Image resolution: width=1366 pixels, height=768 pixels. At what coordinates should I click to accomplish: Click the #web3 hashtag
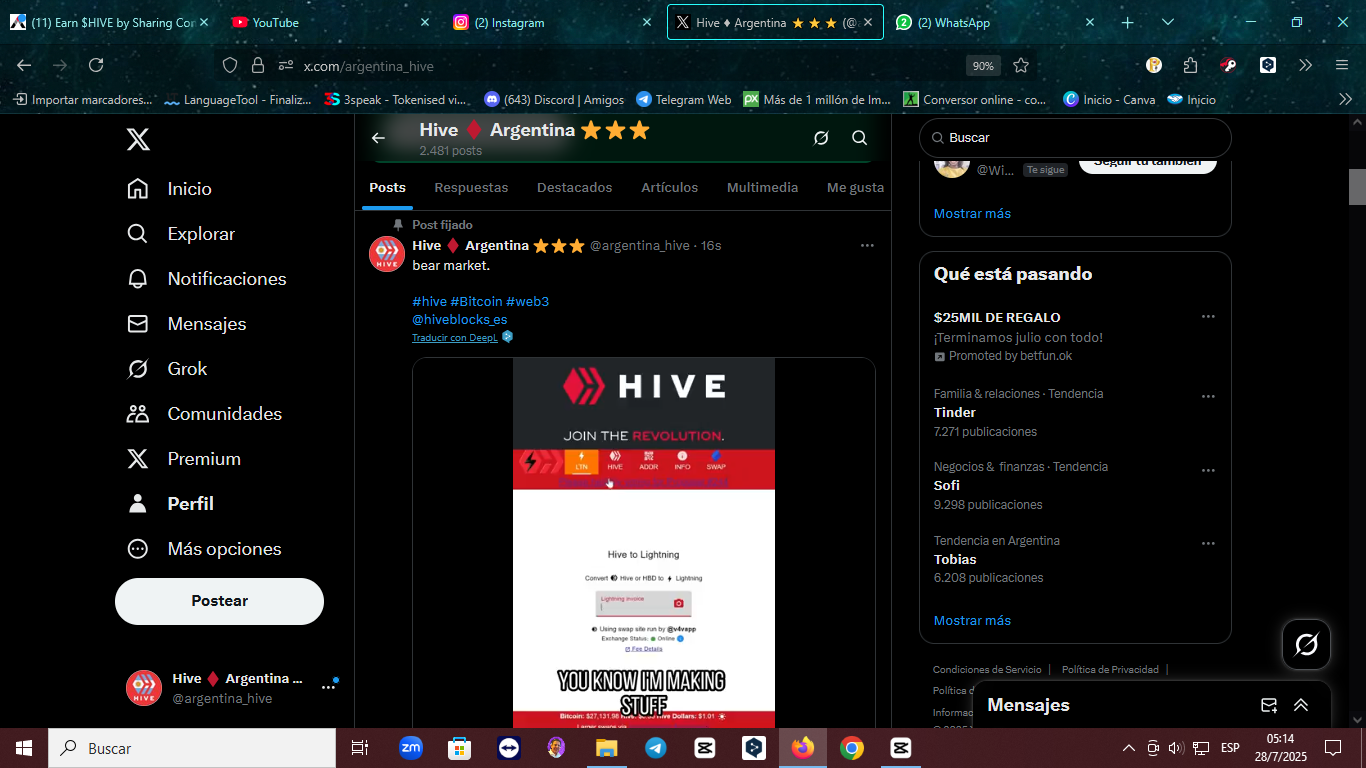527,301
